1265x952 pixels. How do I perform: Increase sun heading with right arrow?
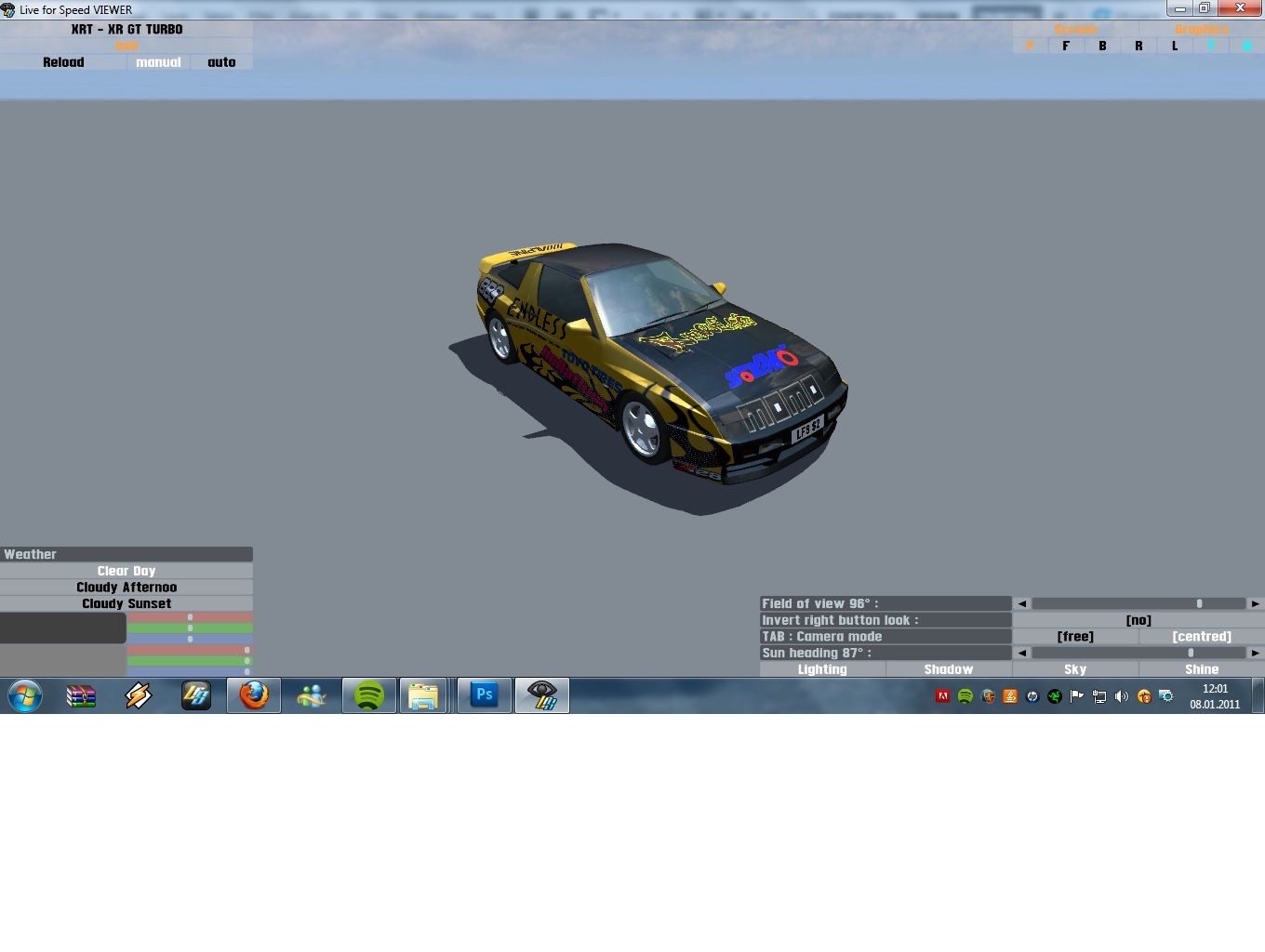click(x=1256, y=653)
